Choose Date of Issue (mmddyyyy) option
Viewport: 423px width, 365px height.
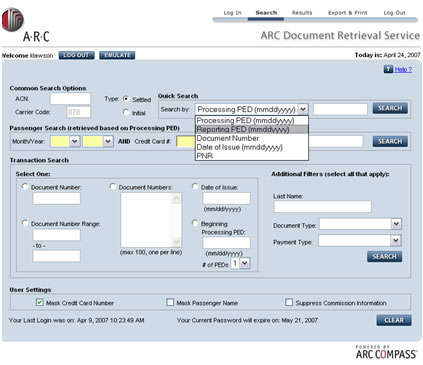click(252, 147)
